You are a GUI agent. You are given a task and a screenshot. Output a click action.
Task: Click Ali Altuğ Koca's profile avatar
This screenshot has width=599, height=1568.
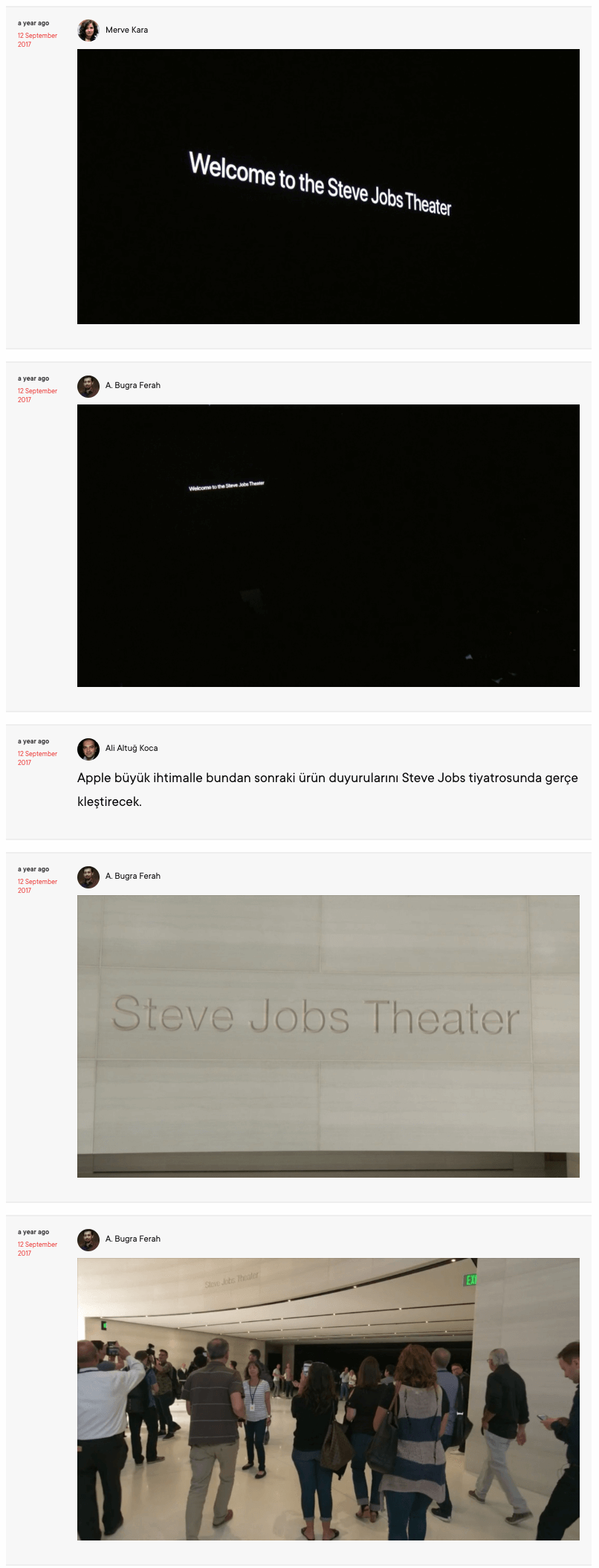(88, 749)
